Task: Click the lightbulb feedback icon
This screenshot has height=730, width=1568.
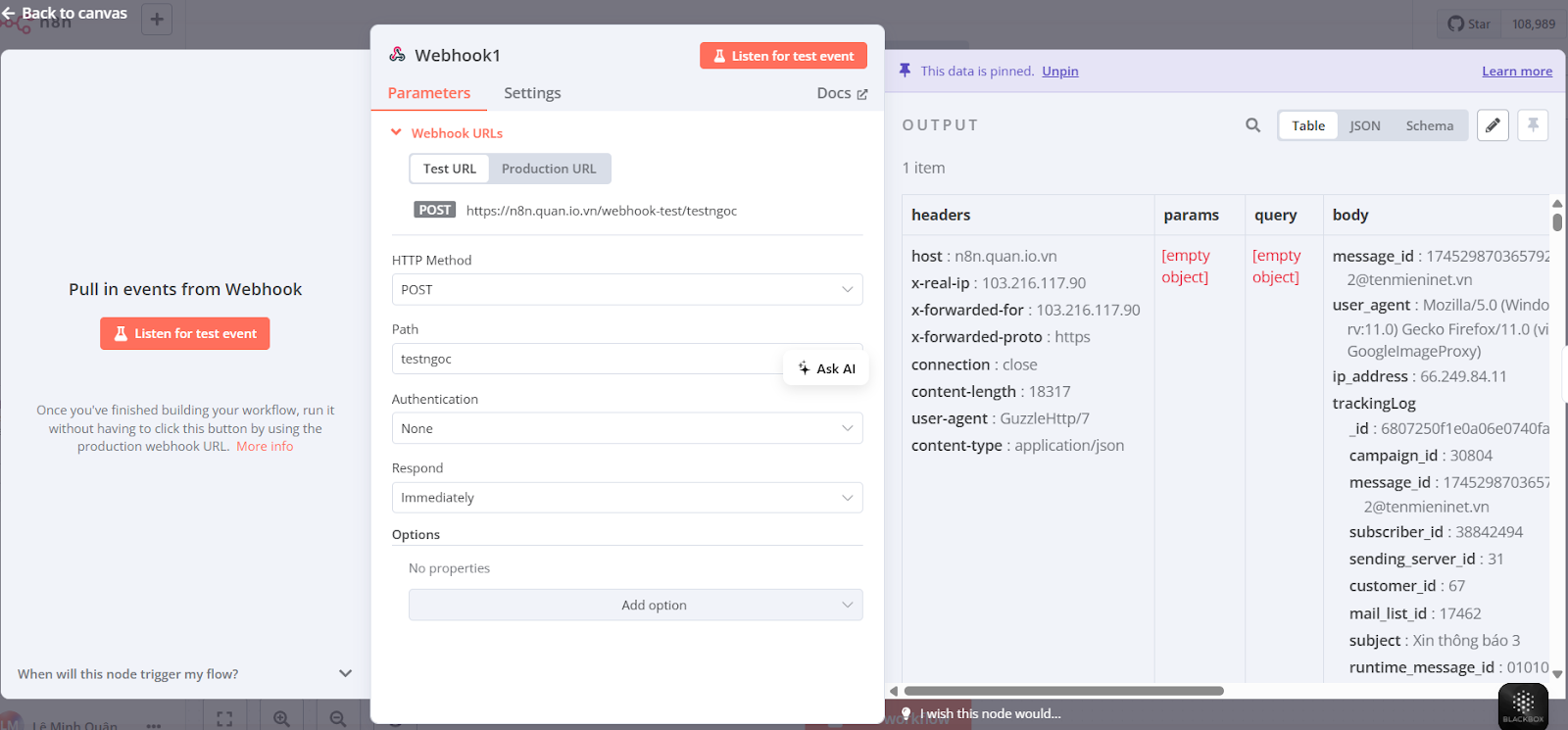Action: [906, 713]
